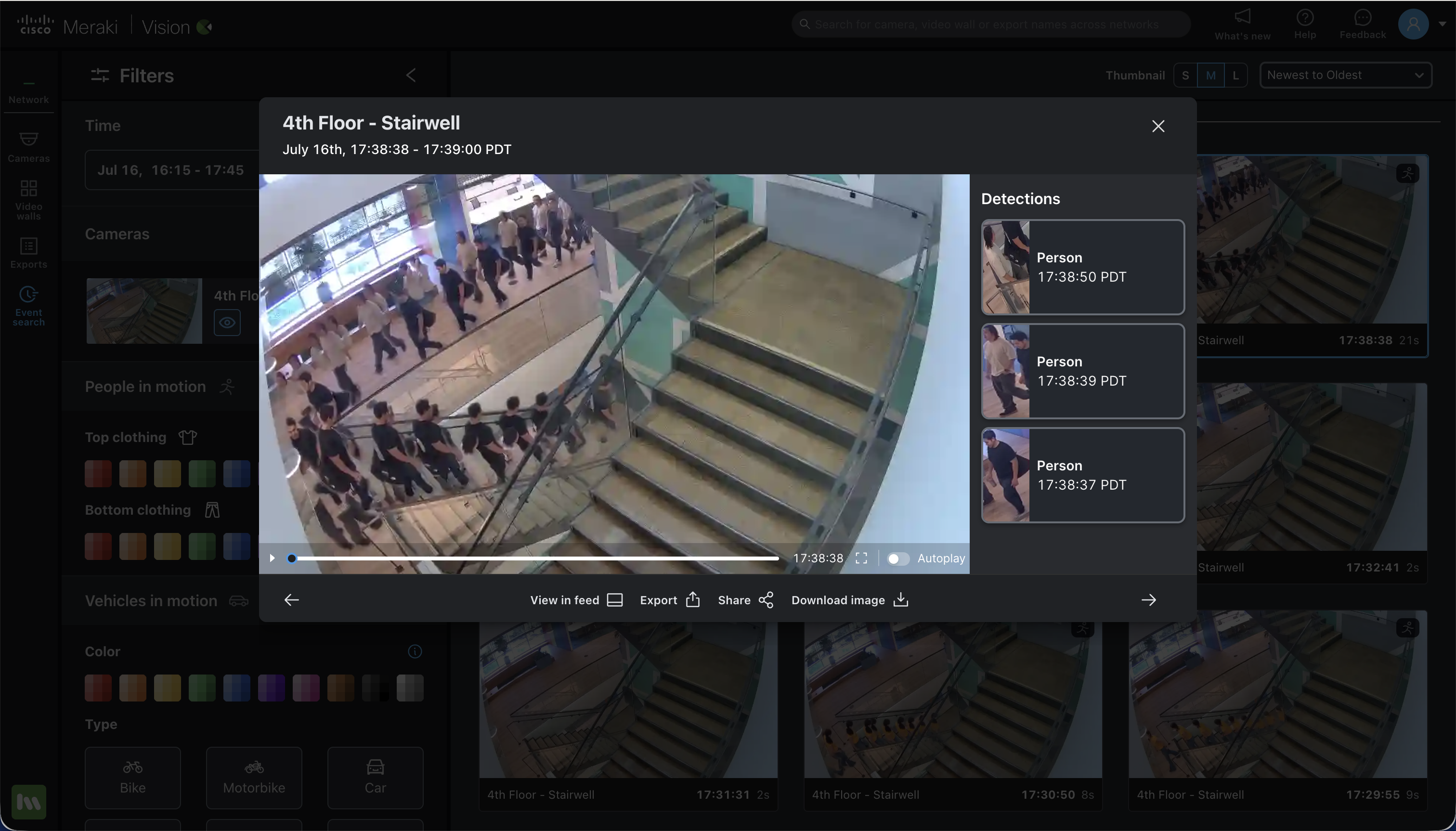Open event thumbnail at 17:29:55
Screen dimensions: 1456x831
point(1277,711)
